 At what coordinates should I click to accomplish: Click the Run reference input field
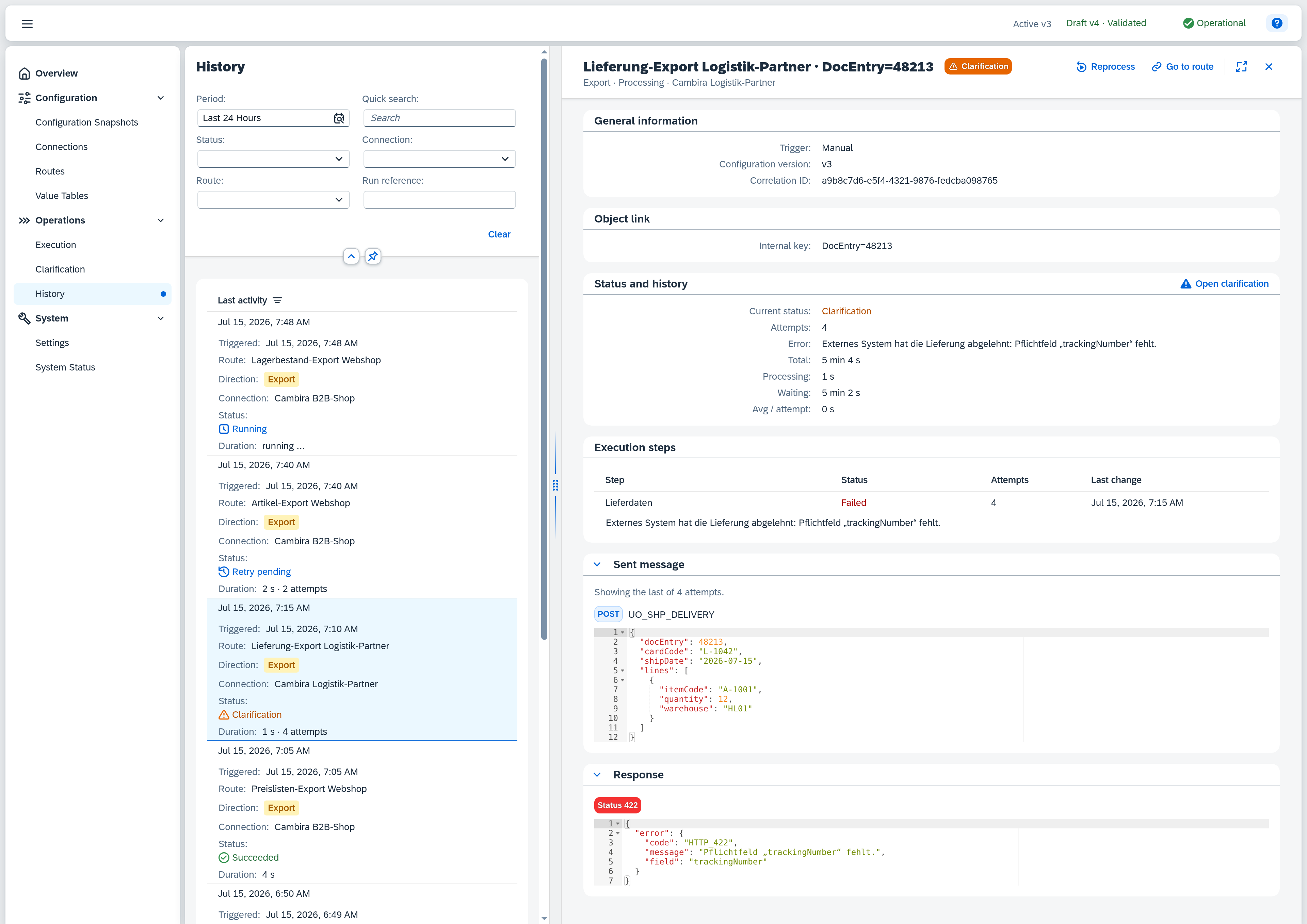pos(439,200)
